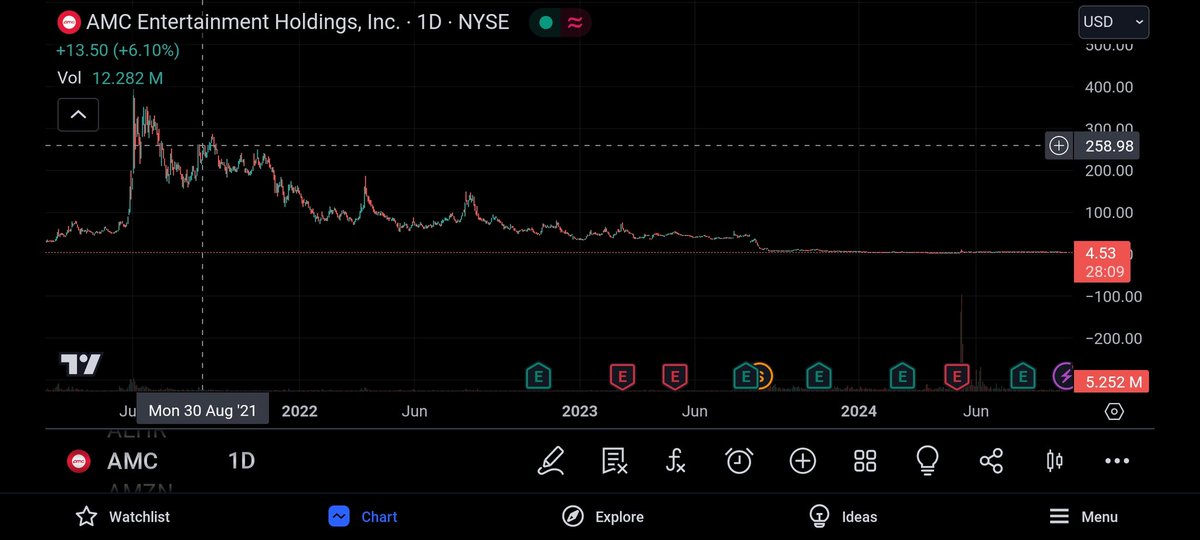Screen dimensions: 1200x540
Task: Open the indicators fx icon
Action: click(x=676, y=460)
